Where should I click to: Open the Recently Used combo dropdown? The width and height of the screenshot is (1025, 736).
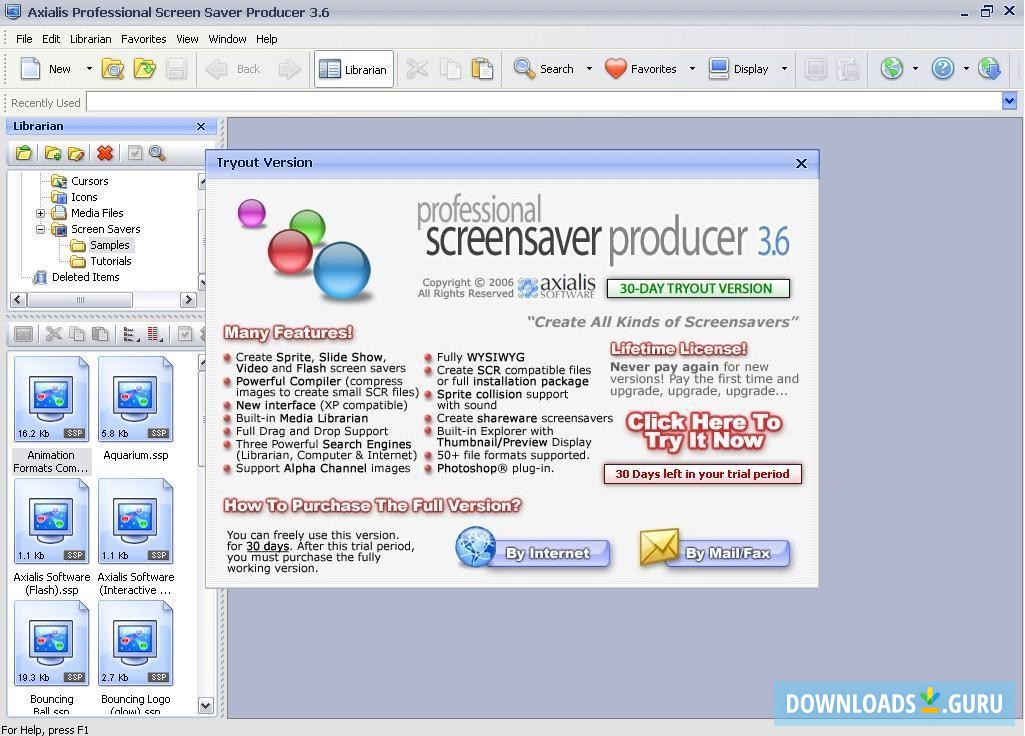1009,101
